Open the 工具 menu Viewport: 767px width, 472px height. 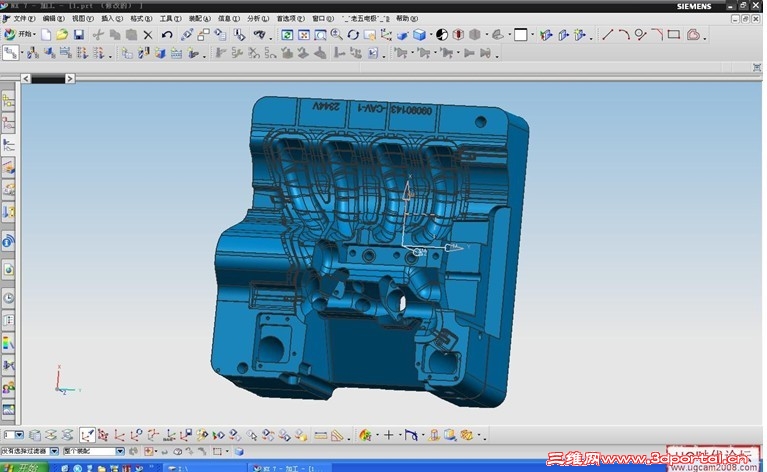[170, 19]
